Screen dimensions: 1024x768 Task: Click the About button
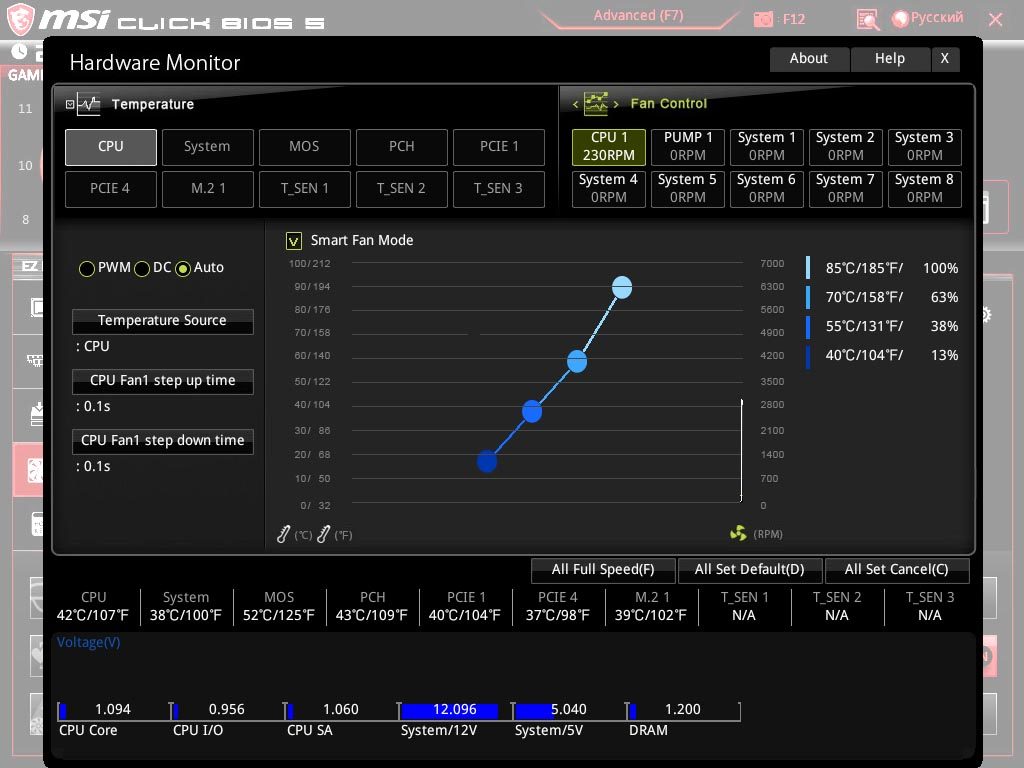(x=809, y=59)
